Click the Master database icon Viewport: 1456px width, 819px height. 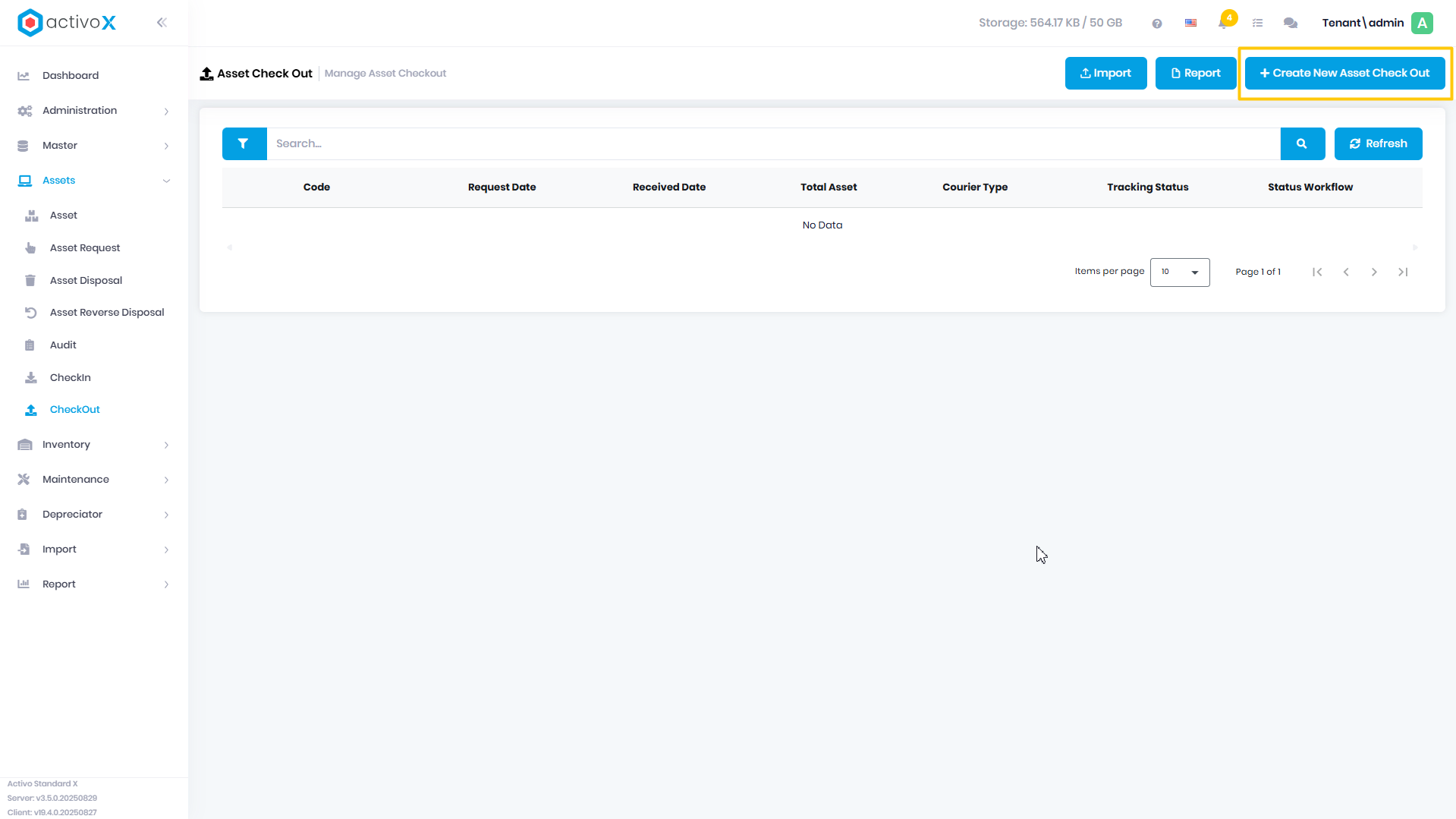pyautogui.click(x=23, y=146)
